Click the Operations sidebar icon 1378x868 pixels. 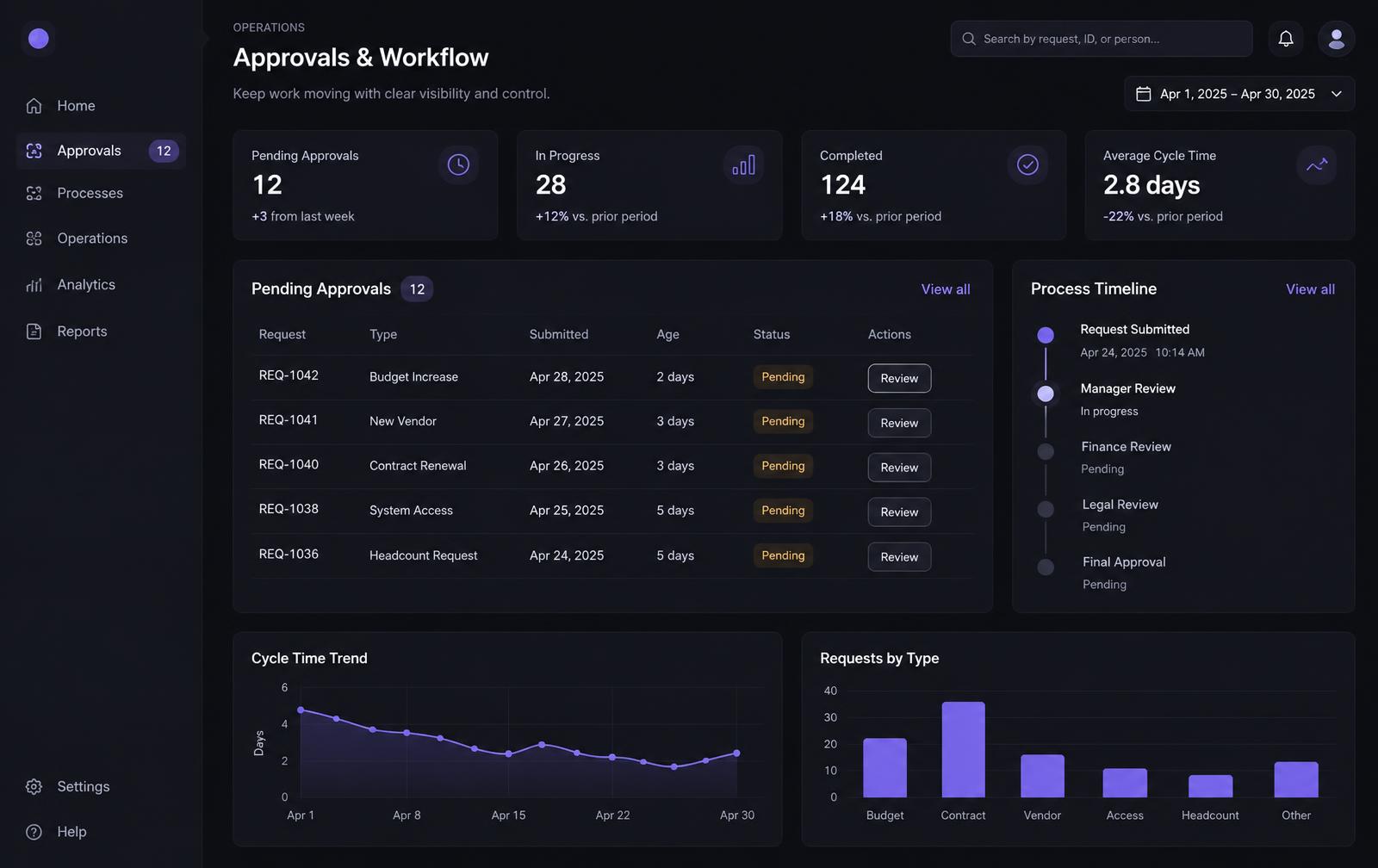[x=34, y=239]
